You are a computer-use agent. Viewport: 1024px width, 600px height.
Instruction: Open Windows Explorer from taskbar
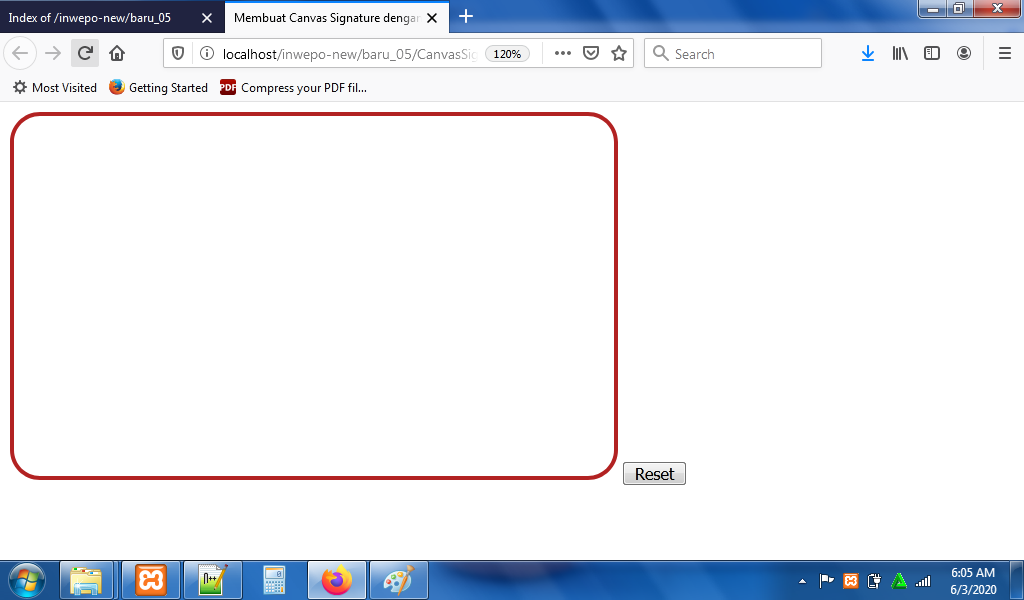pos(87,580)
